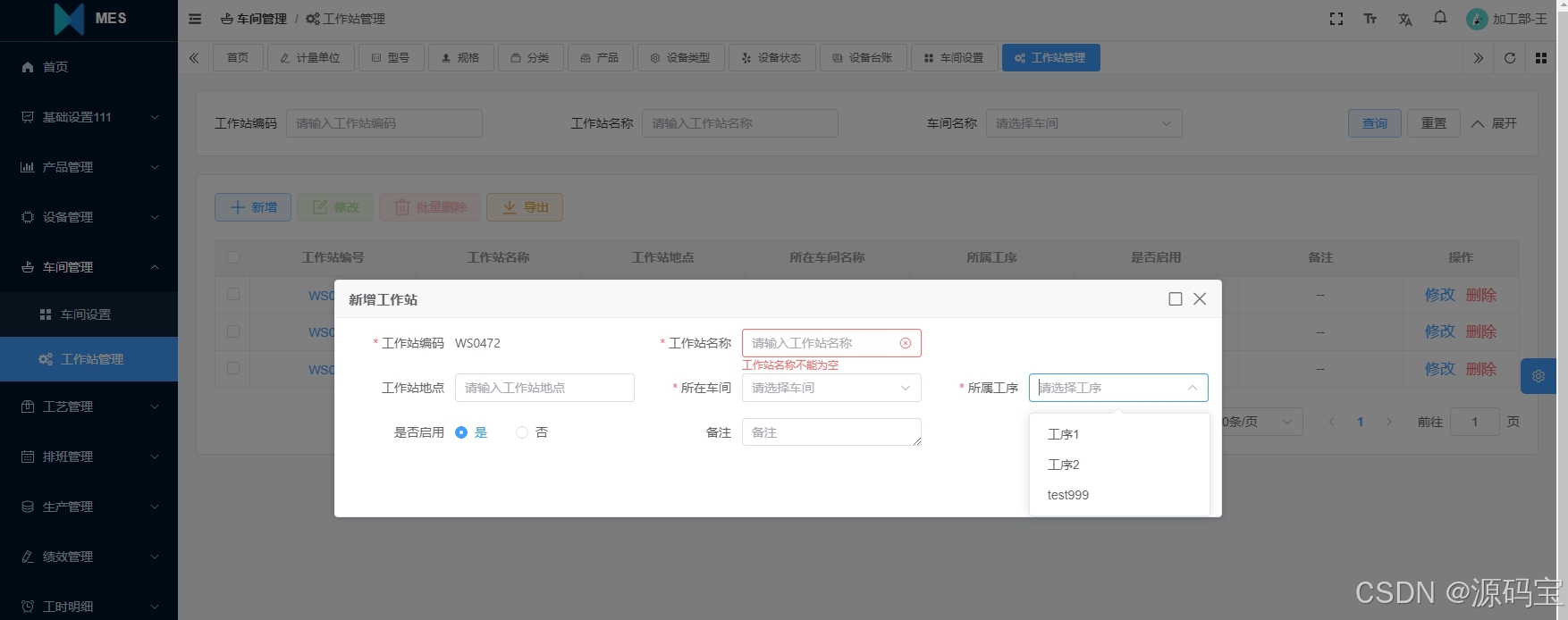Screen dimensions: 1568x620
Task: Click the 车间管理 breadcrumb
Action: point(254,19)
